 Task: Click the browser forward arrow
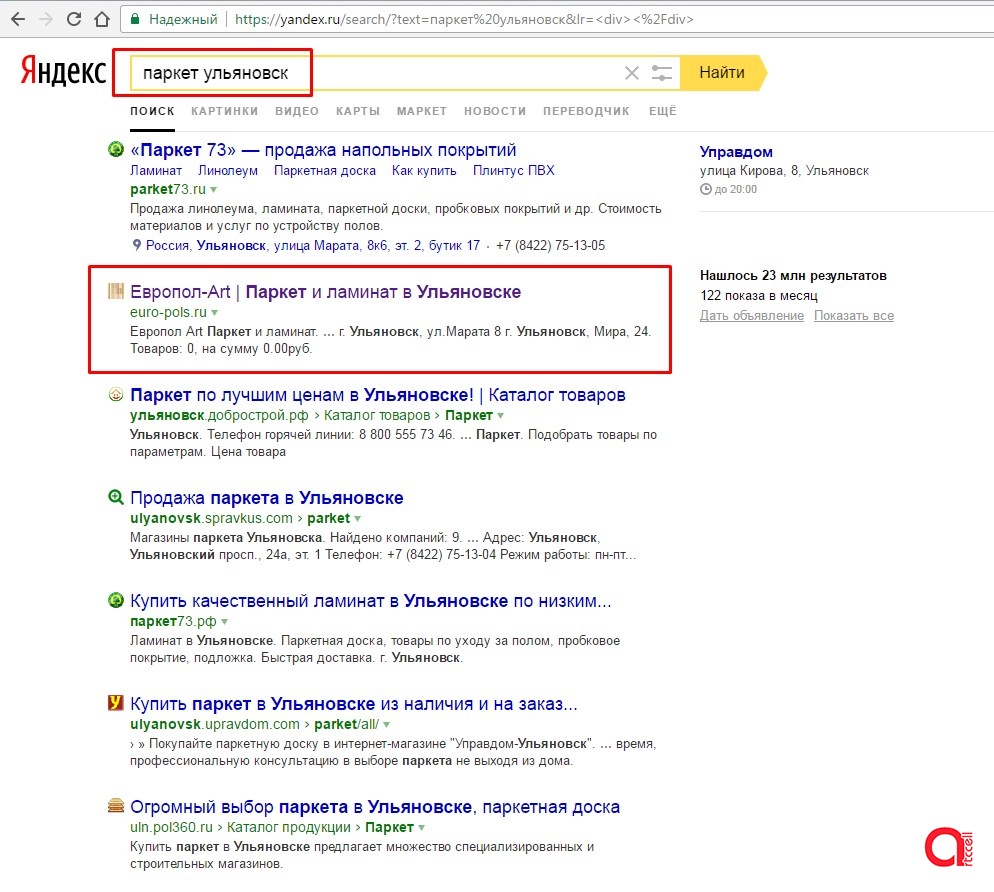click(46, 19)
